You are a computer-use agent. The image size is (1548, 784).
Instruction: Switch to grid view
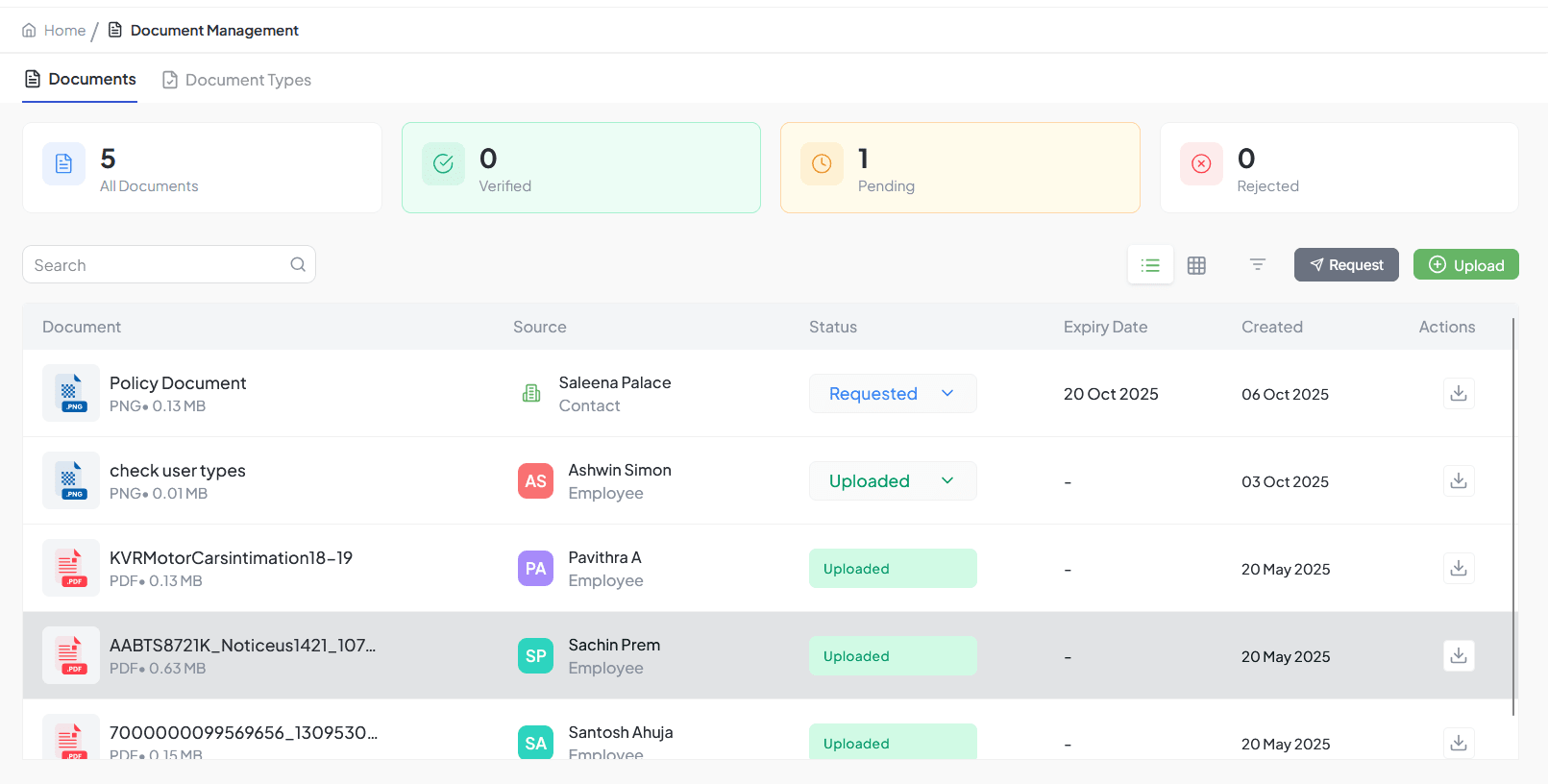point(1196,265)
